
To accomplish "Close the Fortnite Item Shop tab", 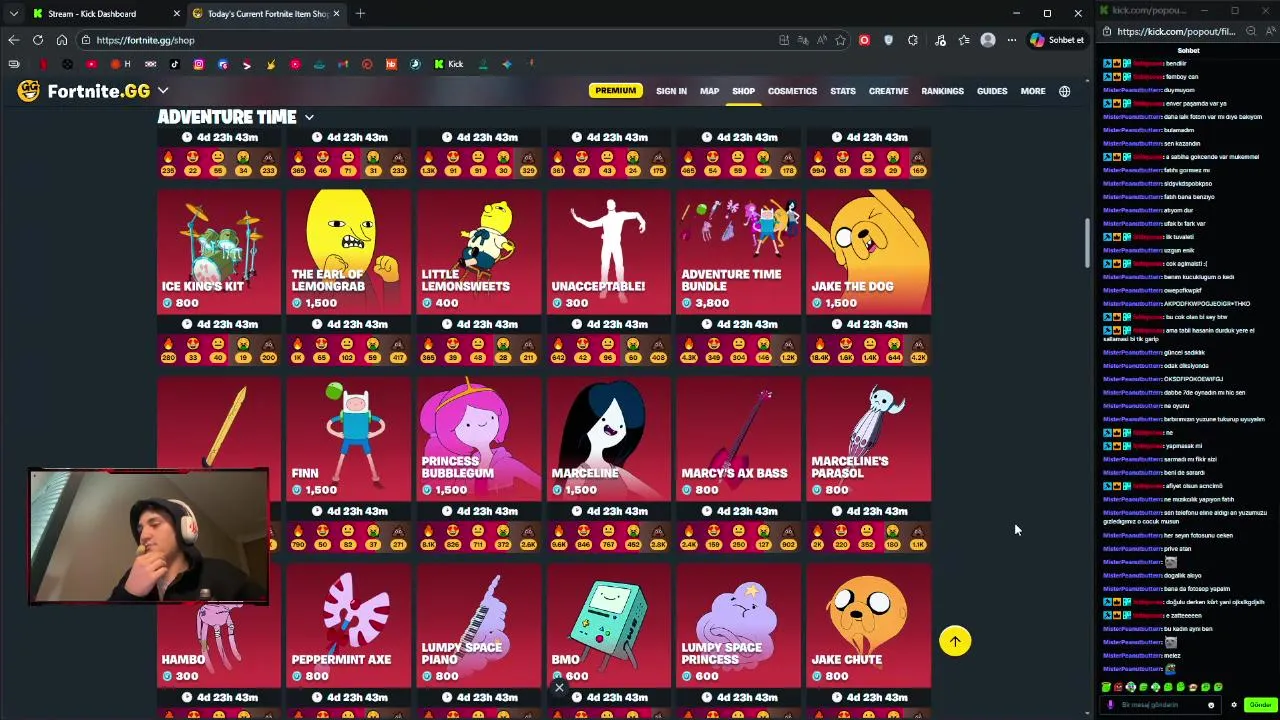I will 336,14.
